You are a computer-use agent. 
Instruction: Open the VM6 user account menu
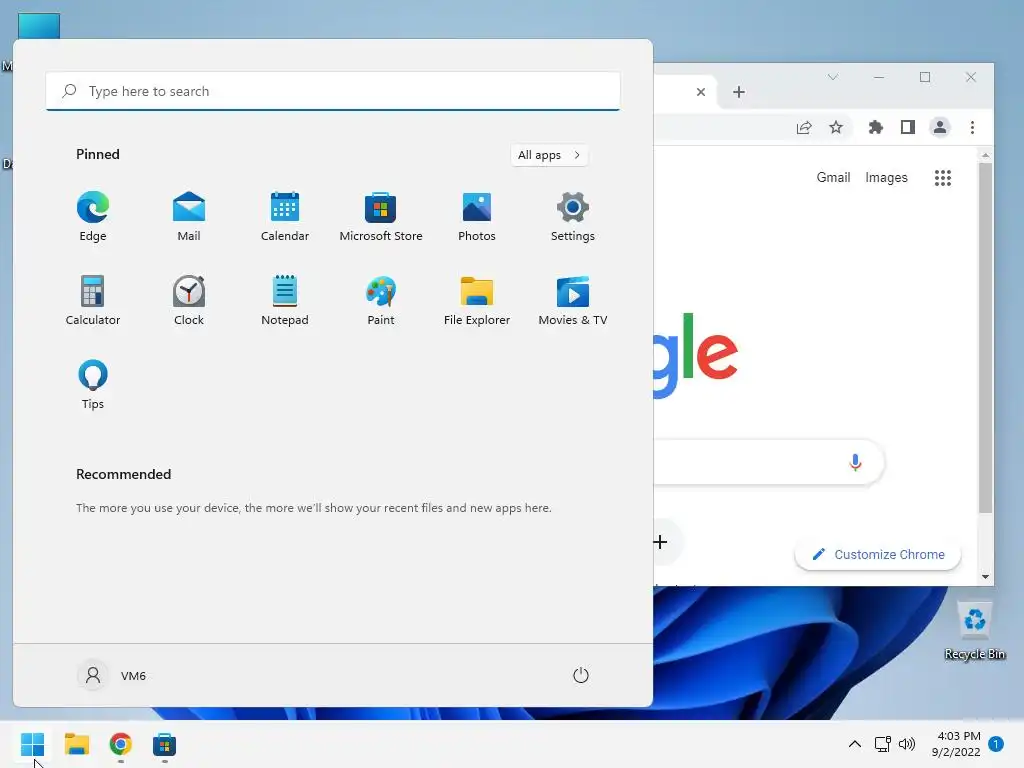[x=112, y=675]
